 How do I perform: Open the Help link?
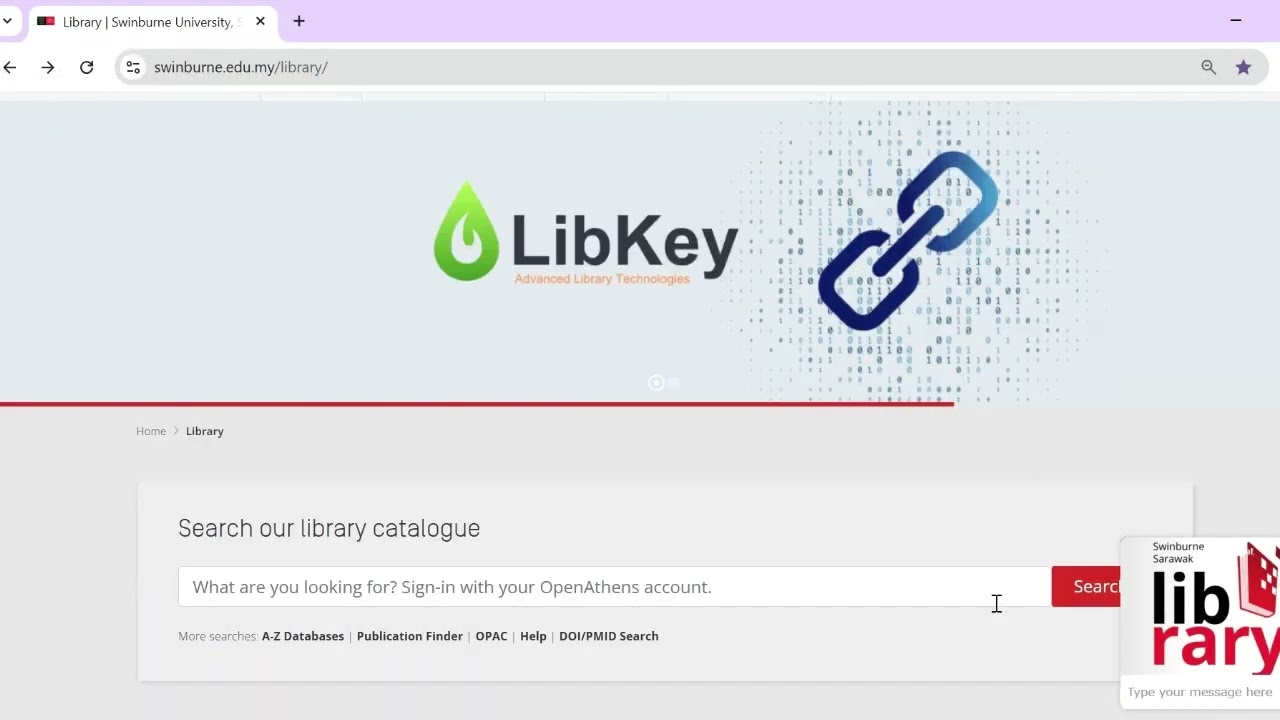pos(533,636)
